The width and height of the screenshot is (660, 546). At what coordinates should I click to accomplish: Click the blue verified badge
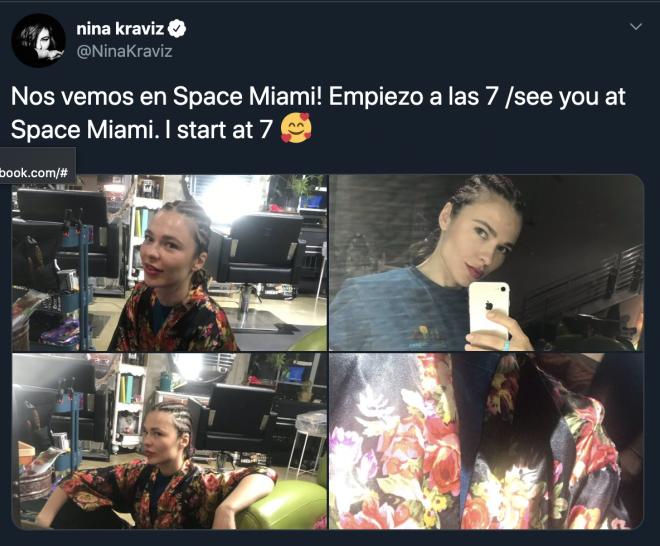(177, 29)
